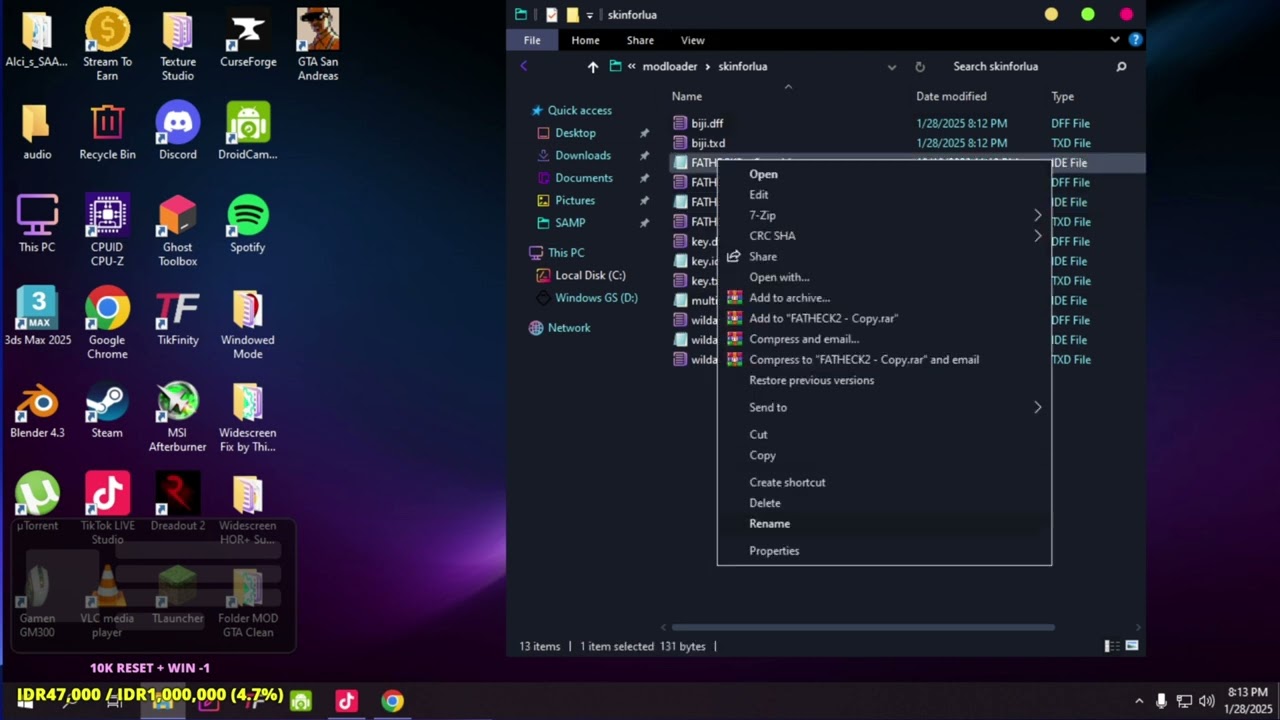Open TikFinity desktop shortcut
Image resolution: width=1280 pixels, height=720 pixels.
(177, 316)
